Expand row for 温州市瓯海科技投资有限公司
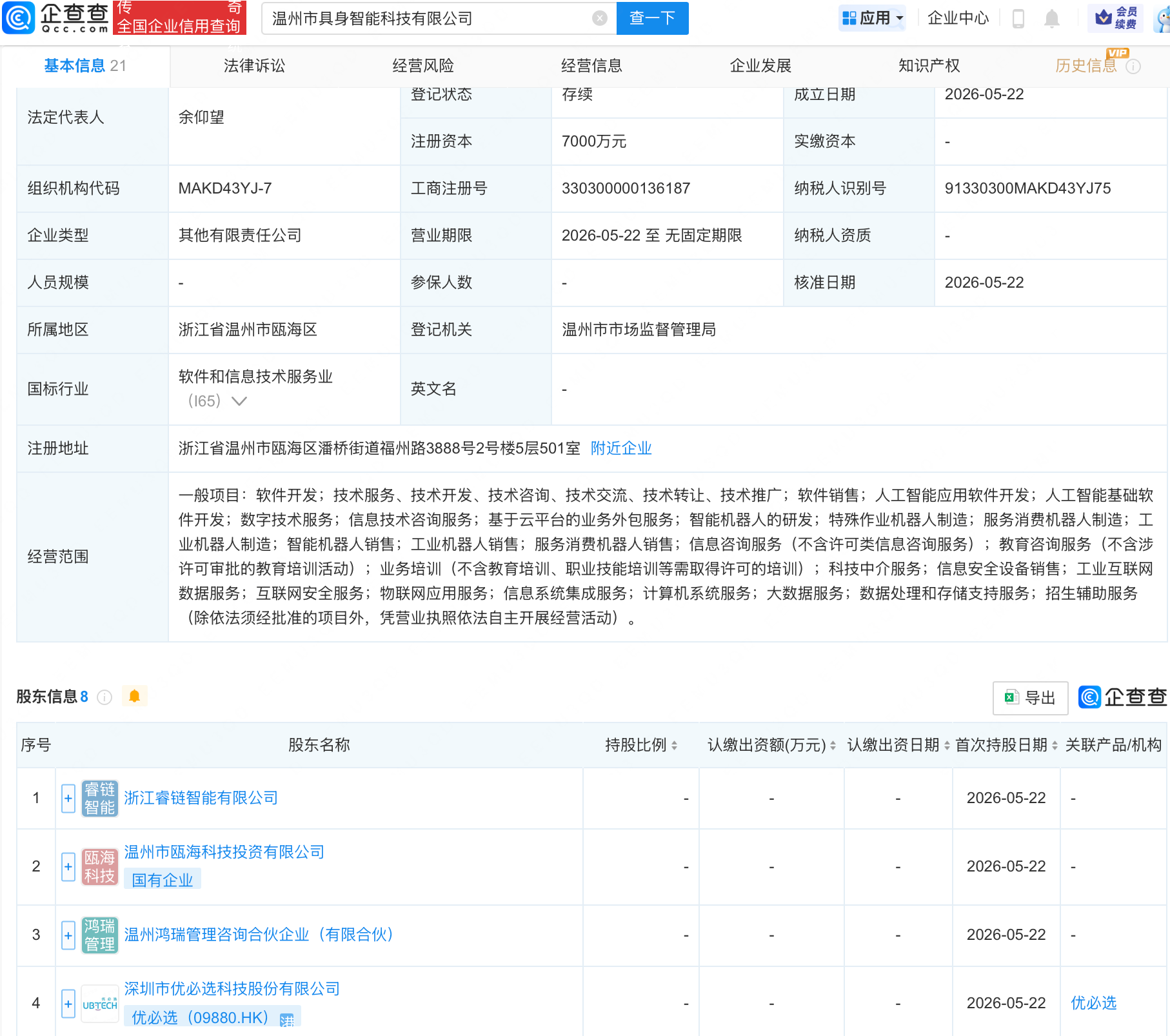 click(68, 867)
